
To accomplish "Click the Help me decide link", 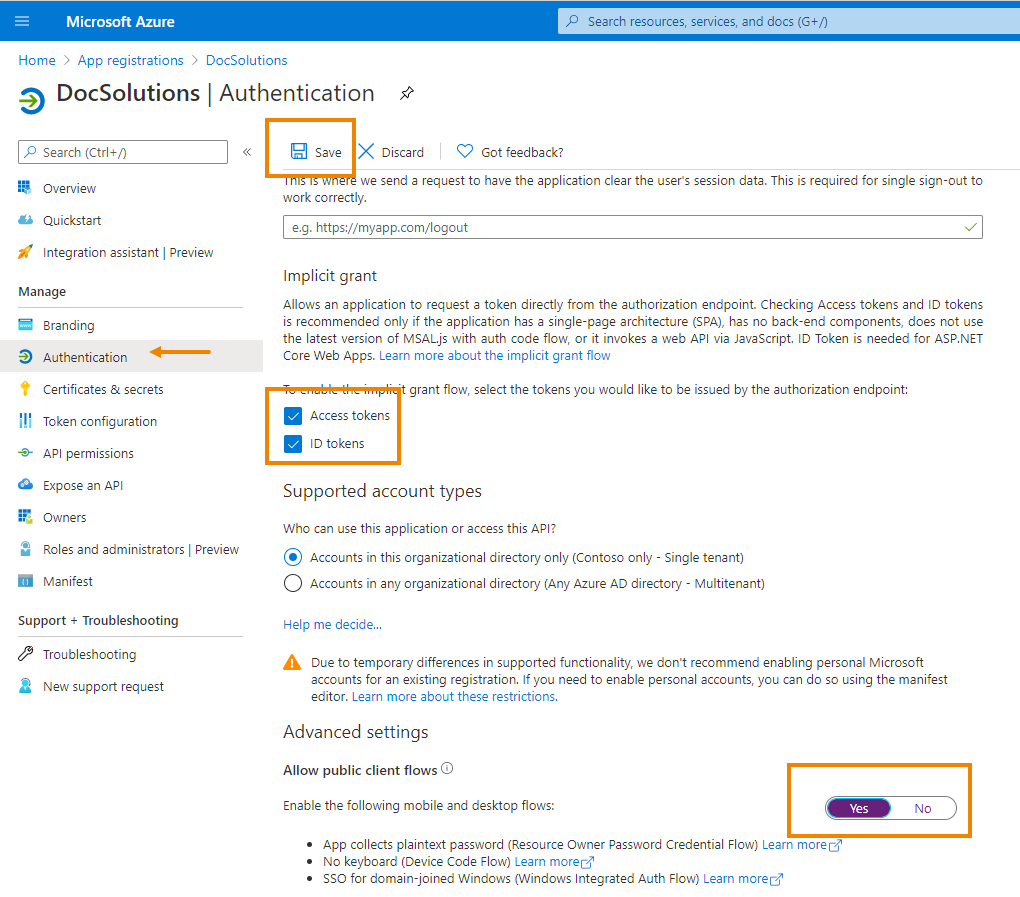I will tap(332, 624).
